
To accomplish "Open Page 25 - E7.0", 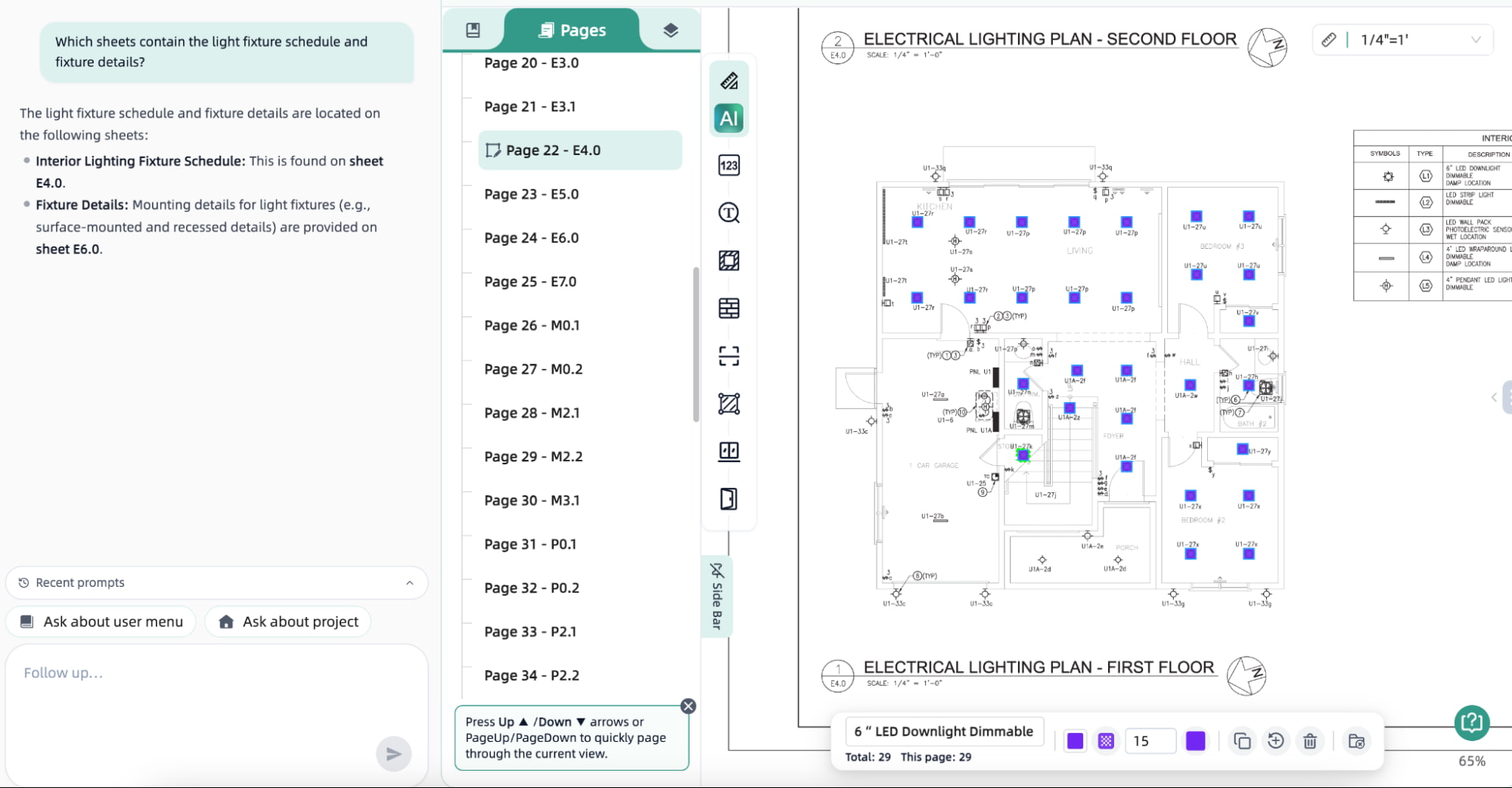I will pos(530,282).
